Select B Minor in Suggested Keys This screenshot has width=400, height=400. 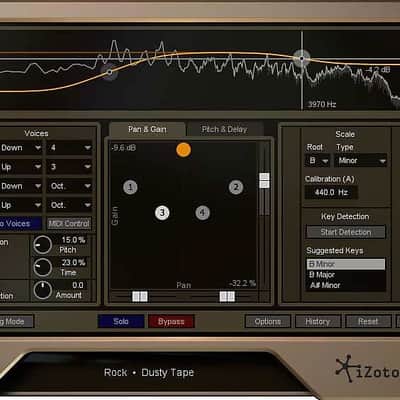click(346, 264)
